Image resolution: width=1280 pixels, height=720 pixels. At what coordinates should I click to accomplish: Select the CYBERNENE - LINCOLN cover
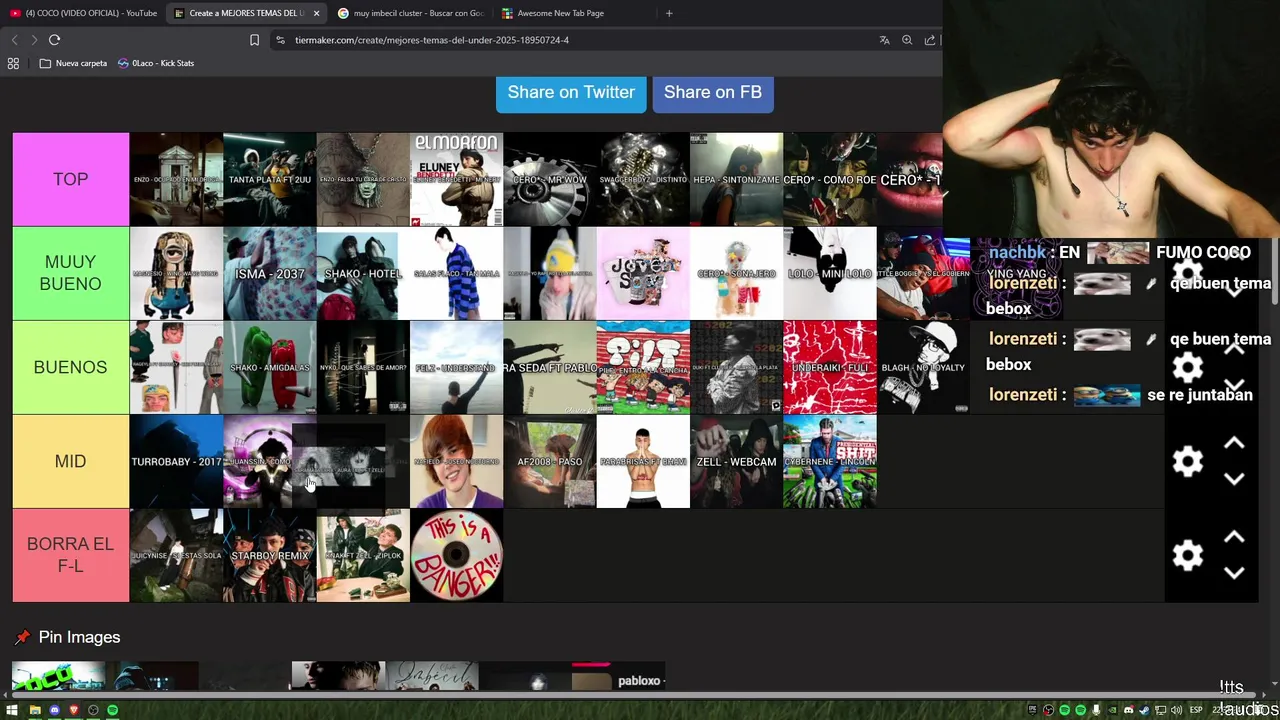pos(830,461)
